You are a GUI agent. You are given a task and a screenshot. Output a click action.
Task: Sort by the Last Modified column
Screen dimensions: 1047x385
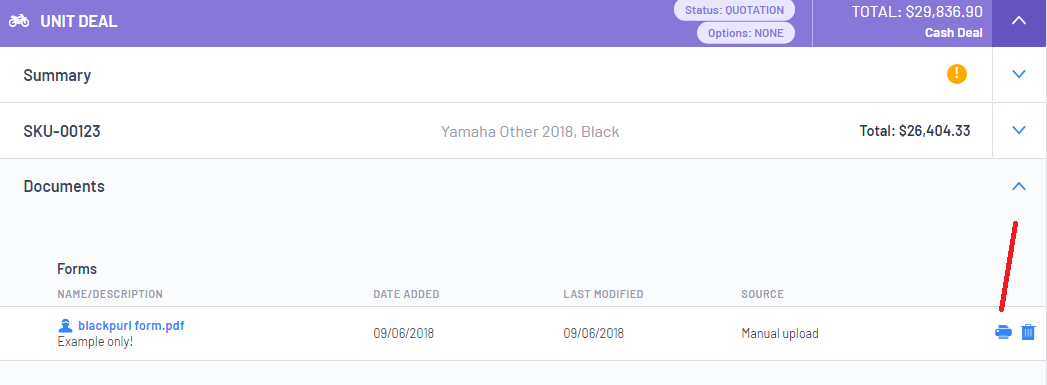pos(603,294)
